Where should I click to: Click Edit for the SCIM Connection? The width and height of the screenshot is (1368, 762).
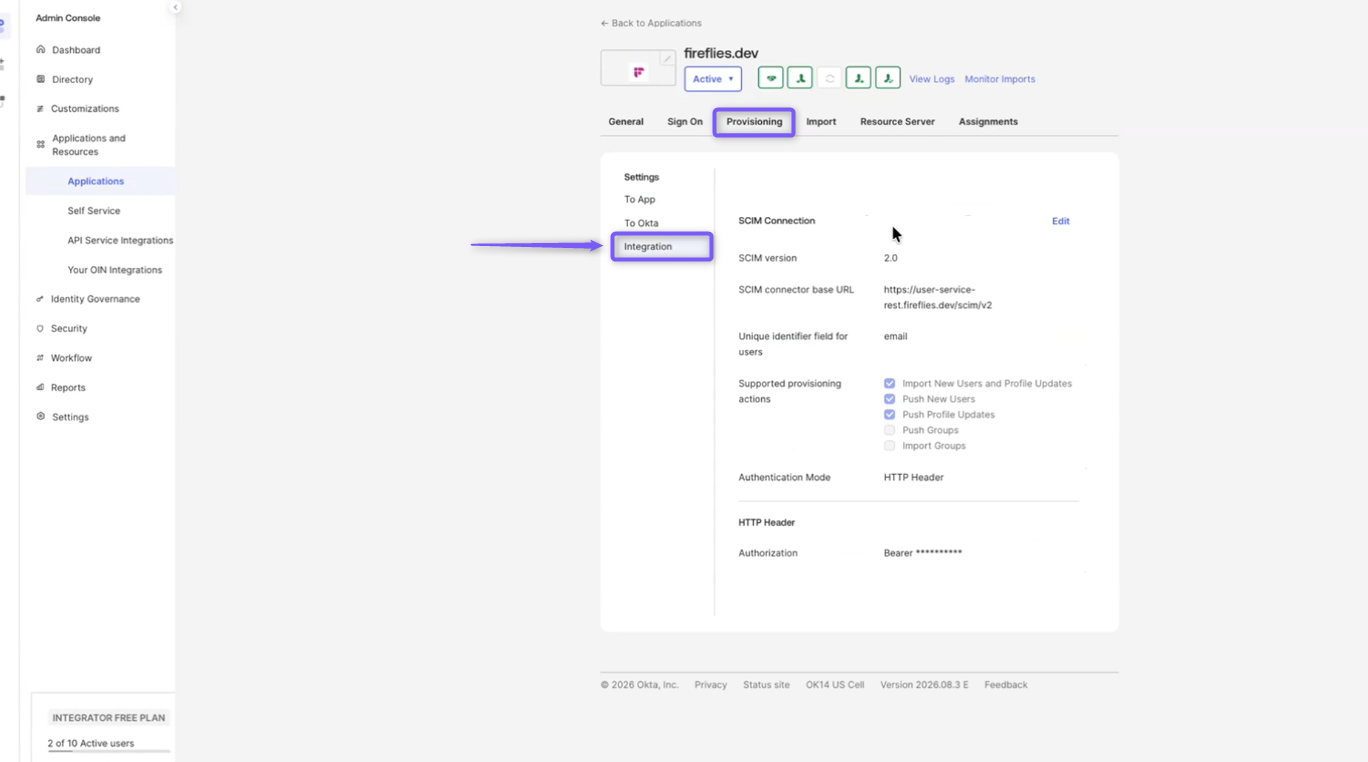click(x=1061, y=221)
